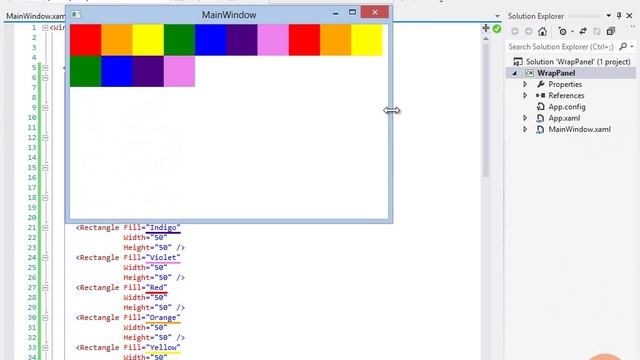Viewport: 640px width, 360px height.
Task: Close the Solution Explorer panel
Action: [629, 16]
